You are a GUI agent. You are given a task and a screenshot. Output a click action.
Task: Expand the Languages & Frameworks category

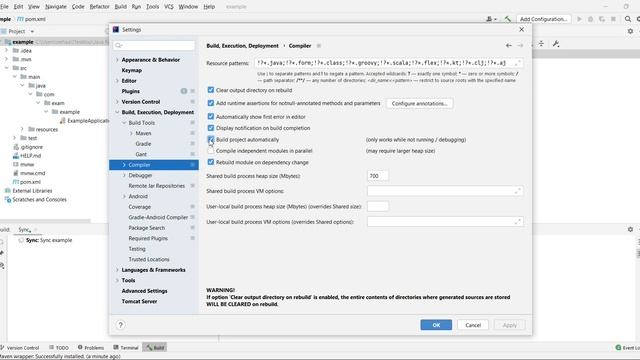coord(117,270)
